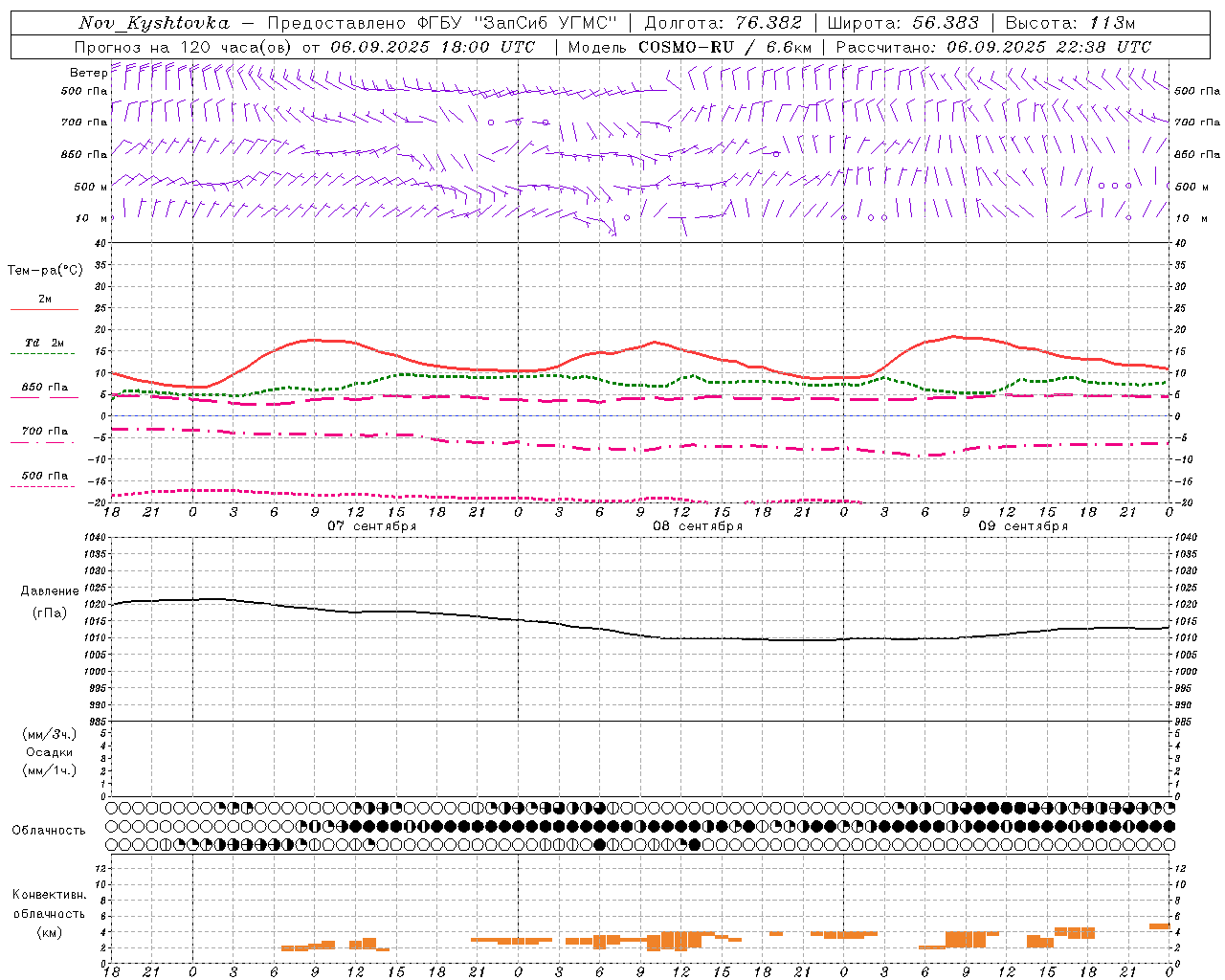The height and width of the screenshot is (980, 1225).
Task: Click the model name COSMO-RU / 6.6км
Action: (725, 47)
